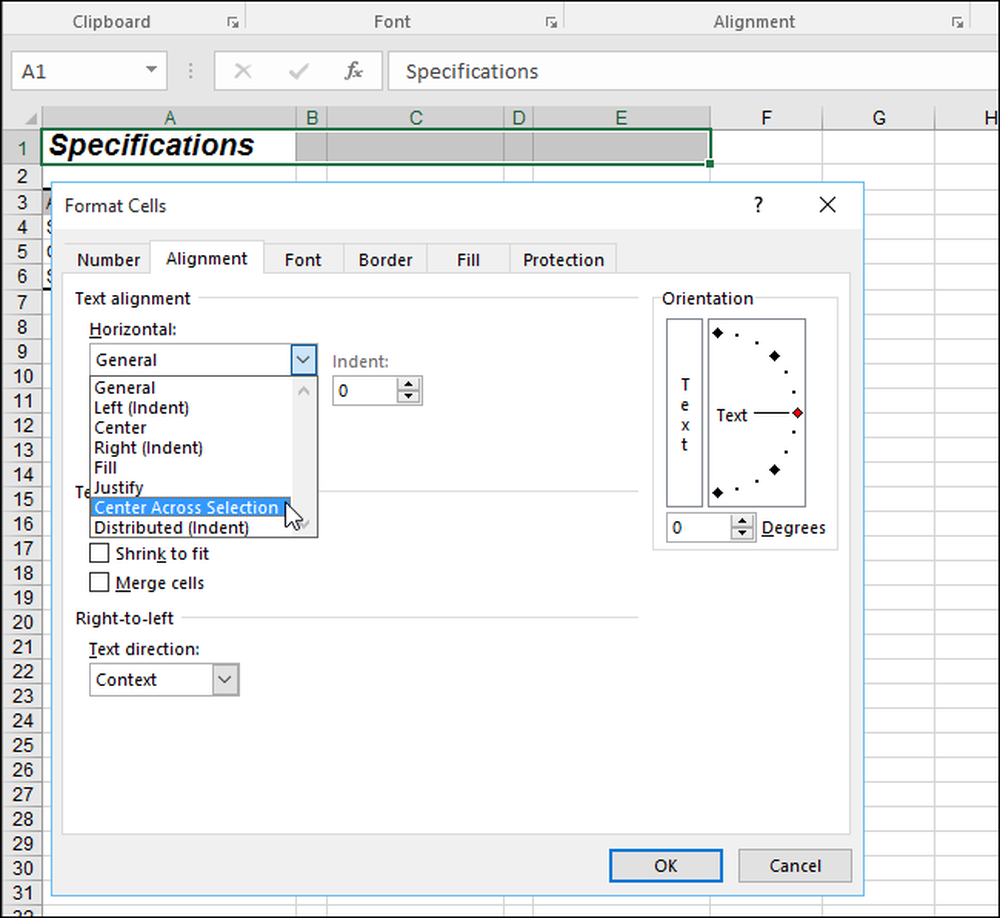The width and height of the screenshot is (1000, 918).
Task: Click red diamond in orientation dial
Action: tap(797, 413)
